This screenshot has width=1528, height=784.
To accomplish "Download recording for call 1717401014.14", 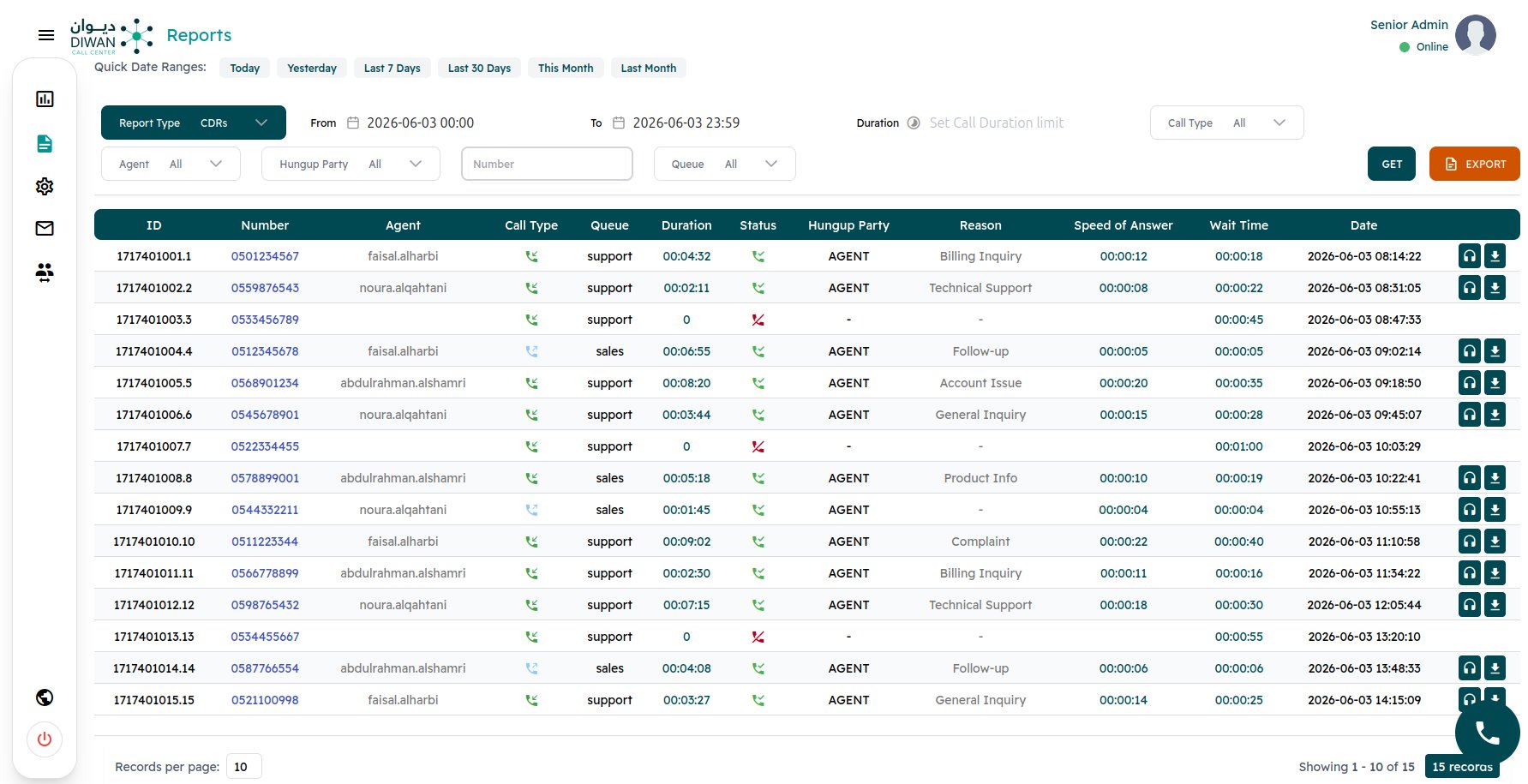I will click(1495, 668).
